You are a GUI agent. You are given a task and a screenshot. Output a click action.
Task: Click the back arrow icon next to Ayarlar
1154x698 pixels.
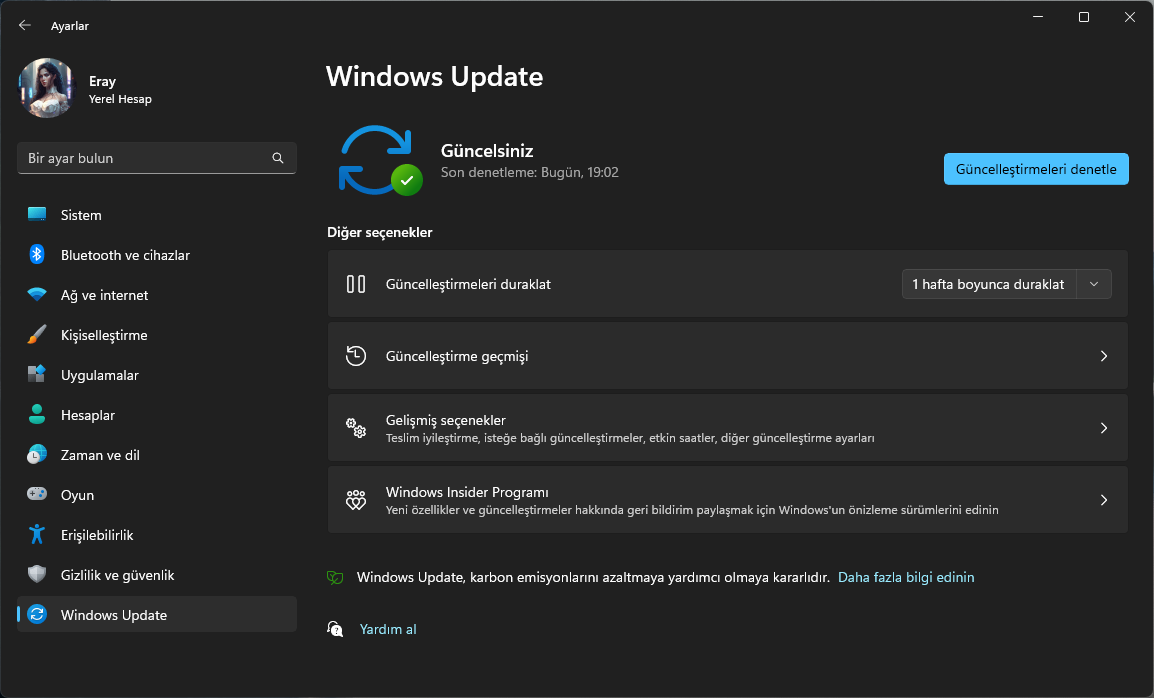pos(25,26)
